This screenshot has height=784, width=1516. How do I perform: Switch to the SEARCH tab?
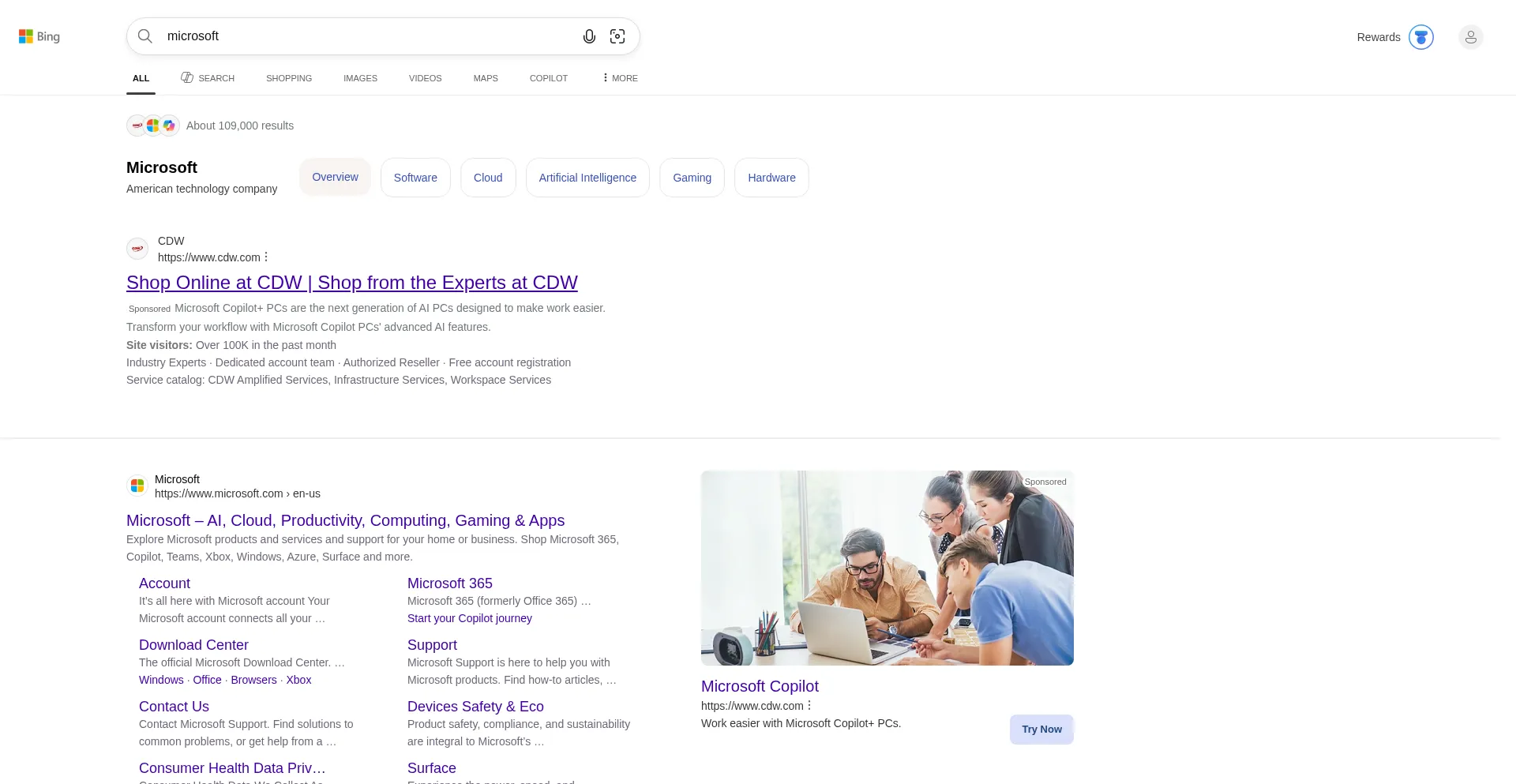208,78
